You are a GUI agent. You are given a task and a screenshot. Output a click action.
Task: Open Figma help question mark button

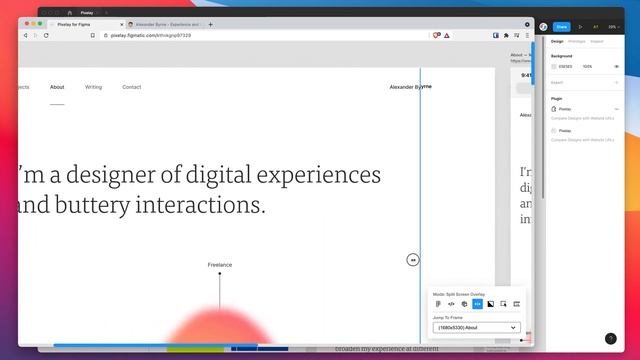611,338
